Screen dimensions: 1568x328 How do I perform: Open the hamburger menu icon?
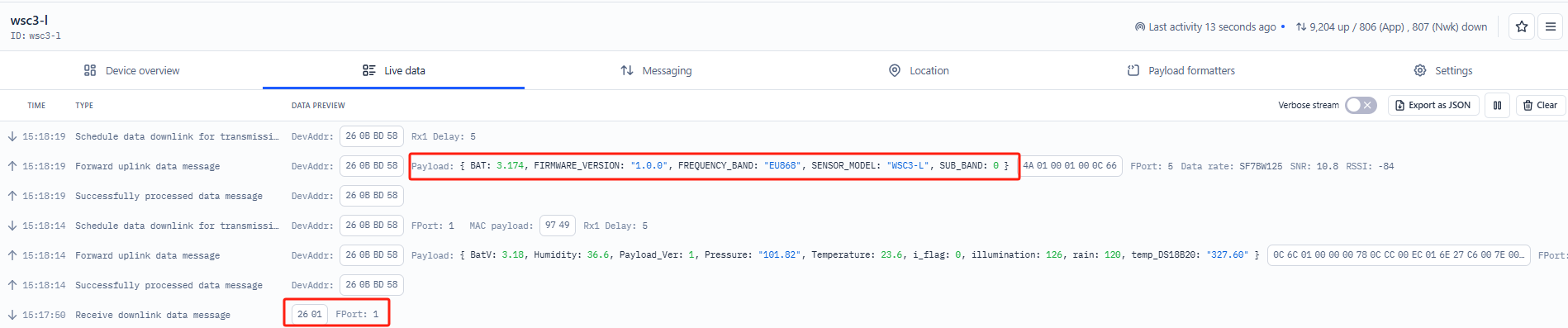tap(1550, 26)
